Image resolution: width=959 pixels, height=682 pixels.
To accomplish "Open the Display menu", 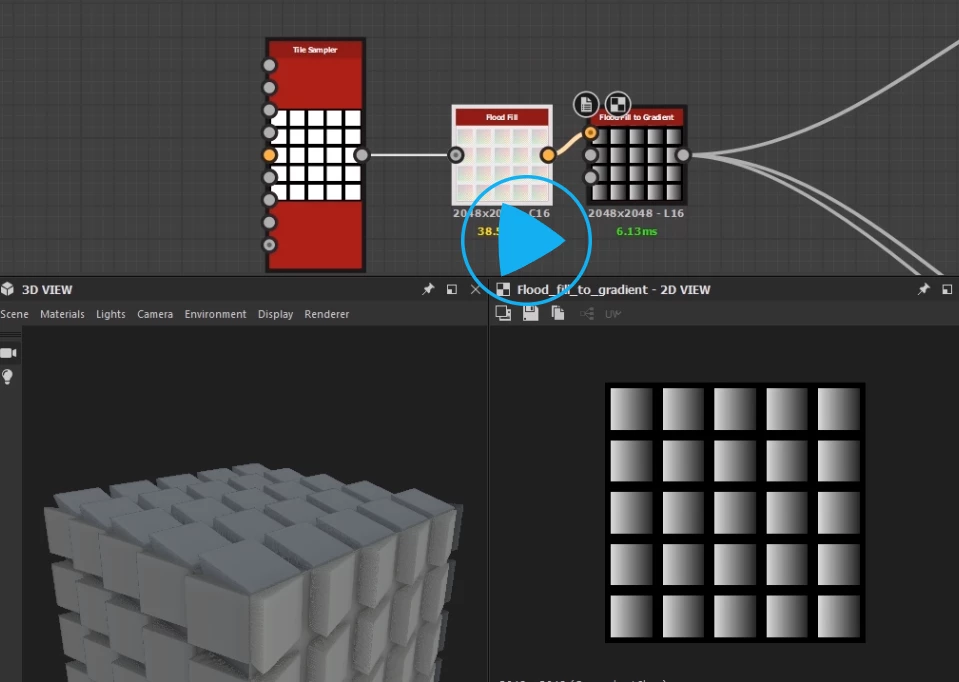I will (275, 314).
